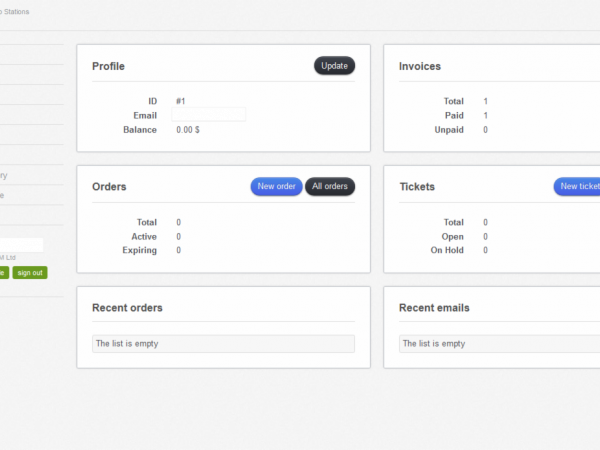Click the Tickets On Hold count value
The image size is (600, 450).
pos(486,250)
